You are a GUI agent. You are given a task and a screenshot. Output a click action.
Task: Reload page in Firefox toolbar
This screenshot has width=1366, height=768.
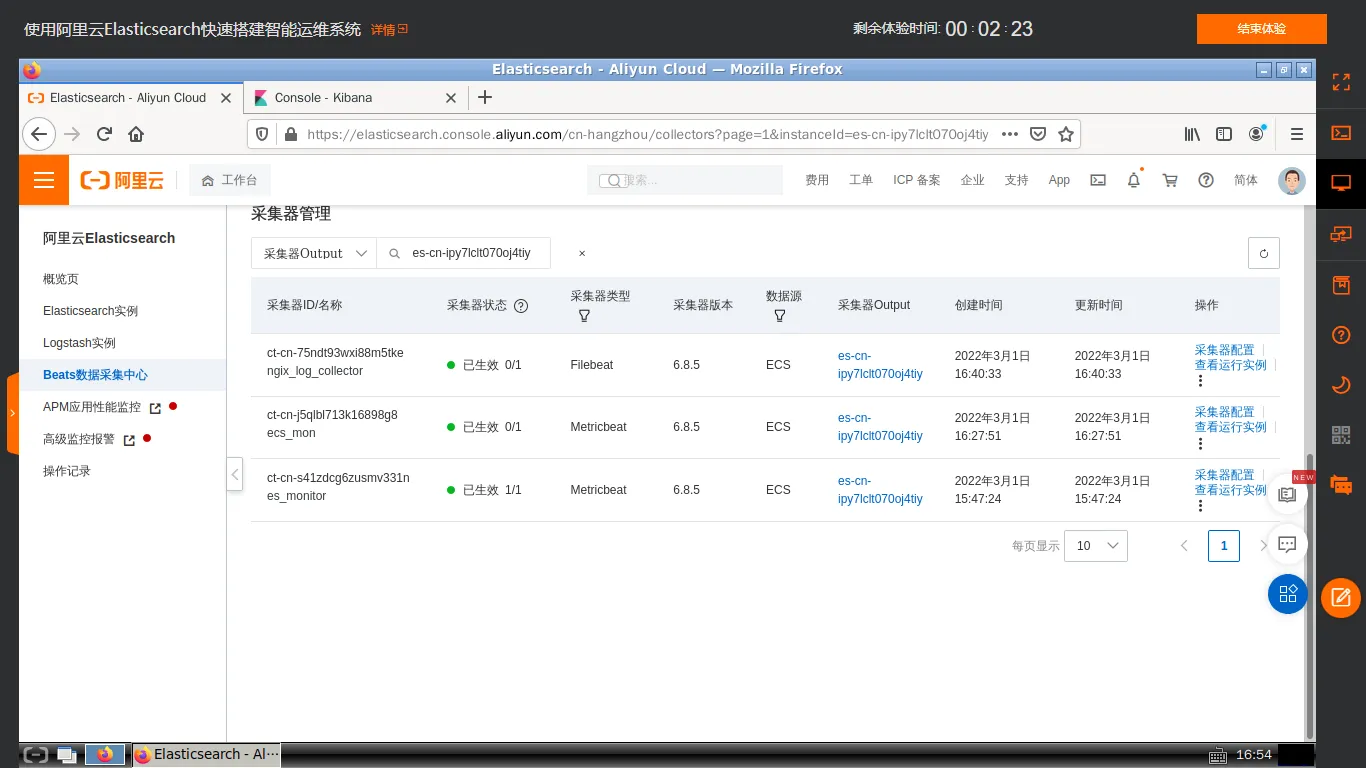click(x=104, y=134)
